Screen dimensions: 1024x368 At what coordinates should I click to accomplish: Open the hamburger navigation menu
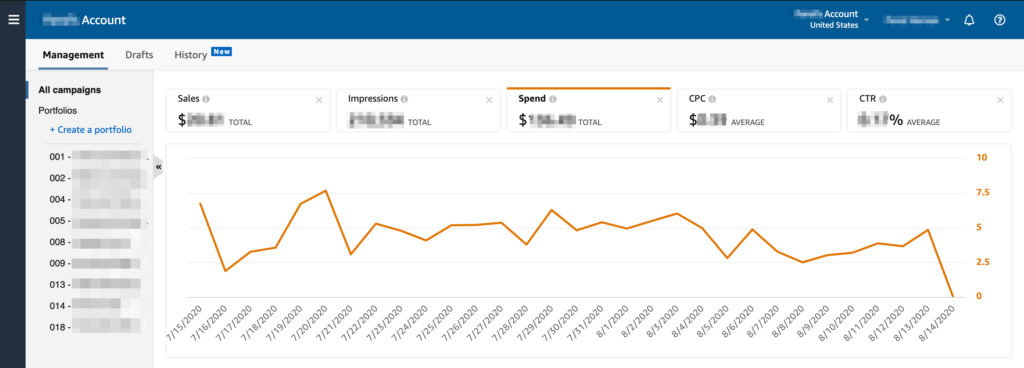pyautogui.click(x=13, y=20)
